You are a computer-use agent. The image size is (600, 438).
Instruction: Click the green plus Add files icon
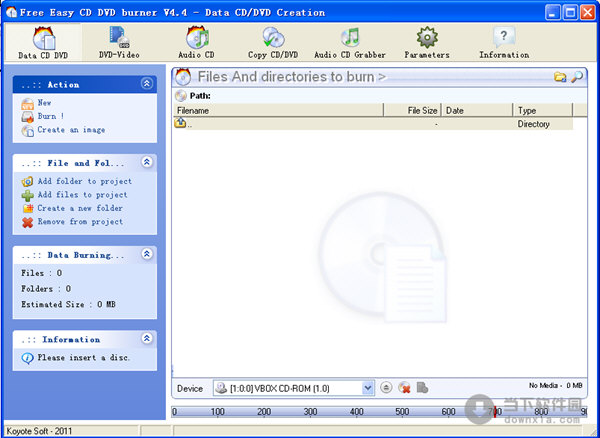[28, 195]
